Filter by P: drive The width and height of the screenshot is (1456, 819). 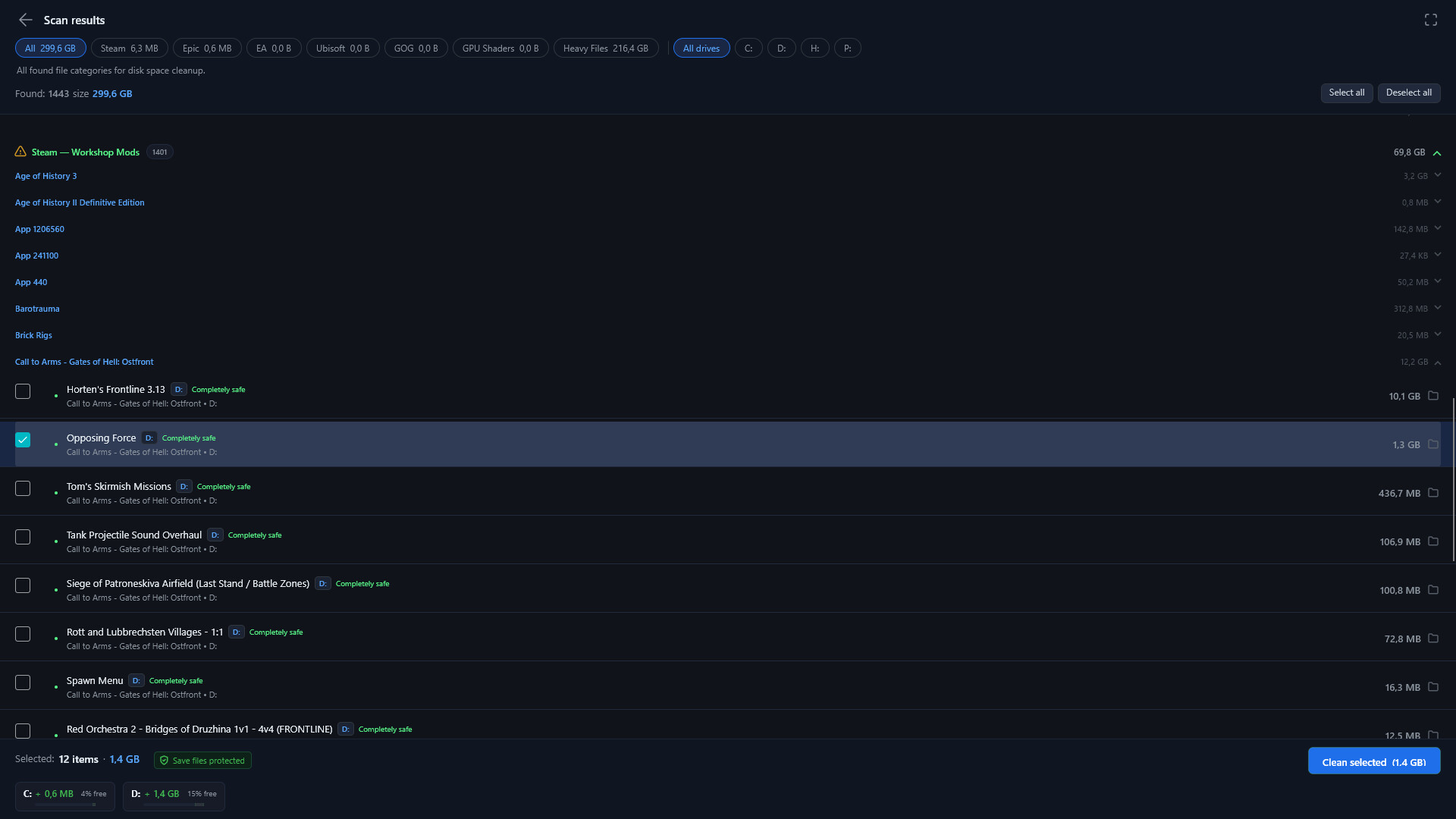(848, 48)
